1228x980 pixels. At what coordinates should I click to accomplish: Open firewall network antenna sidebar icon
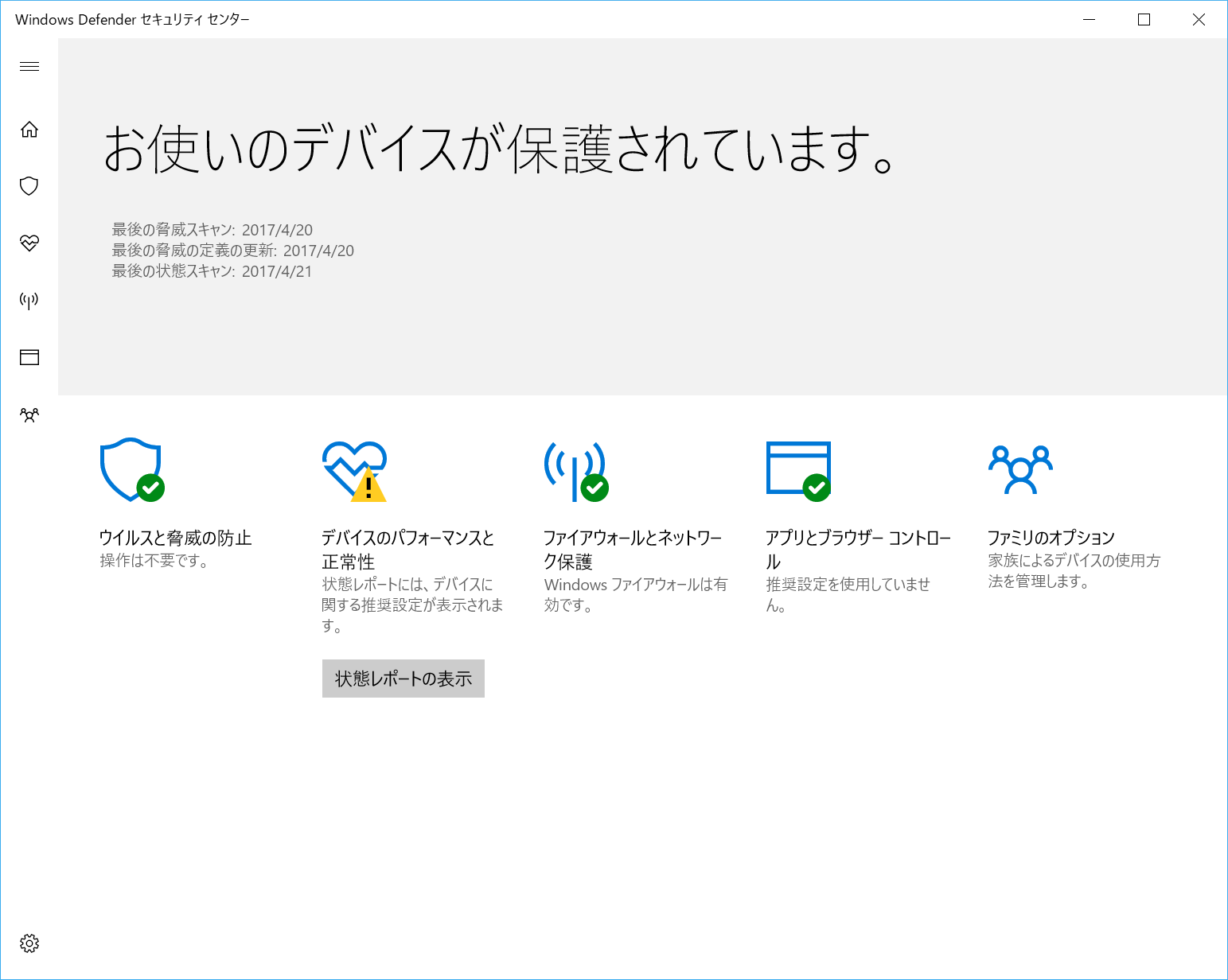coord(29,301)
